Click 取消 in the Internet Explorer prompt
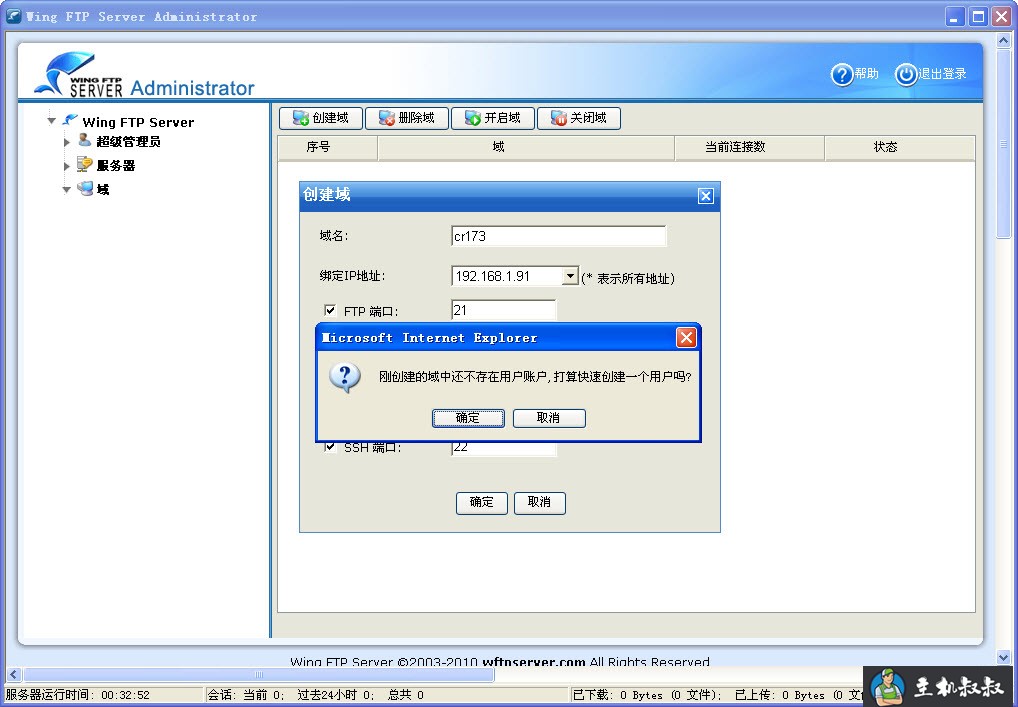 pyautogui.click(x=549, y=418)
